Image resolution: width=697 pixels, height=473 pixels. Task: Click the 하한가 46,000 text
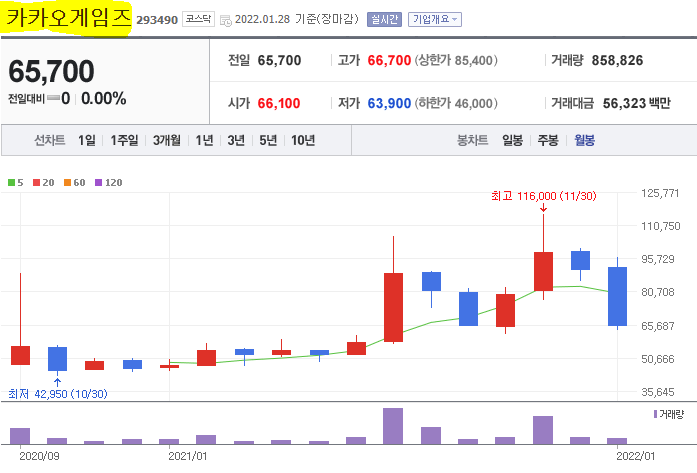[456, 104]
